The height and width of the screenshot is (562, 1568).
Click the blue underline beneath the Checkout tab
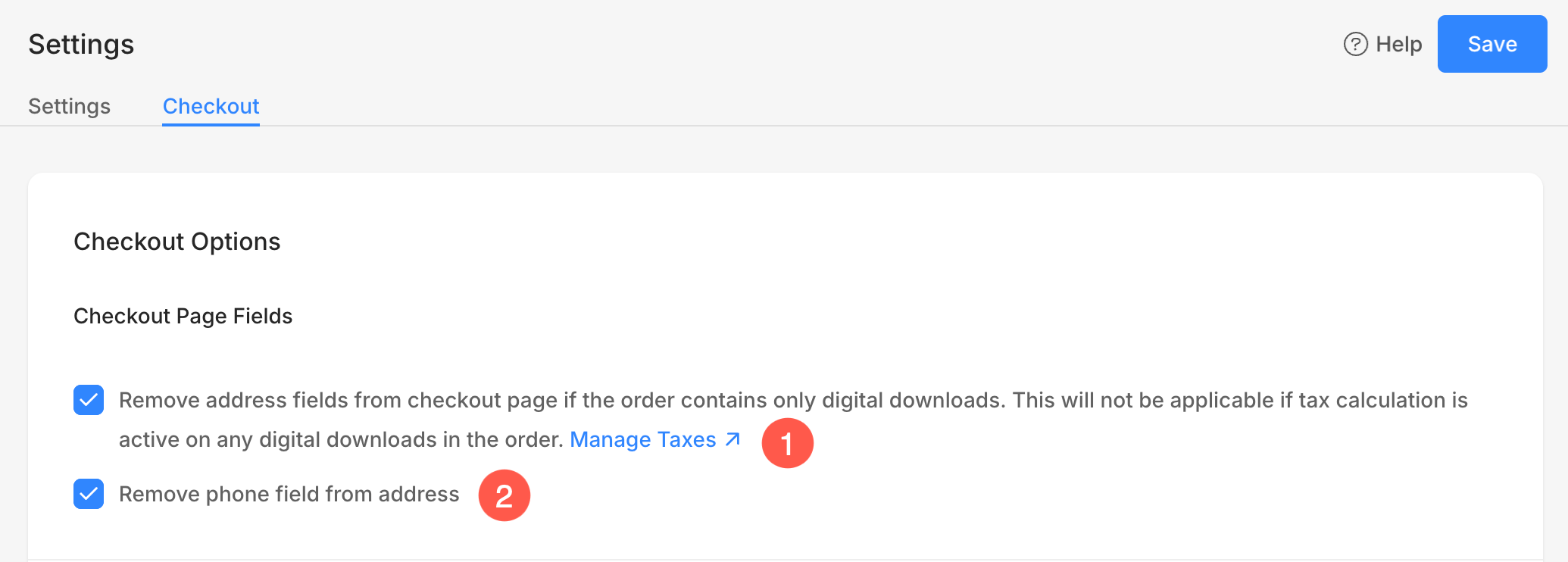pos(211,124)
